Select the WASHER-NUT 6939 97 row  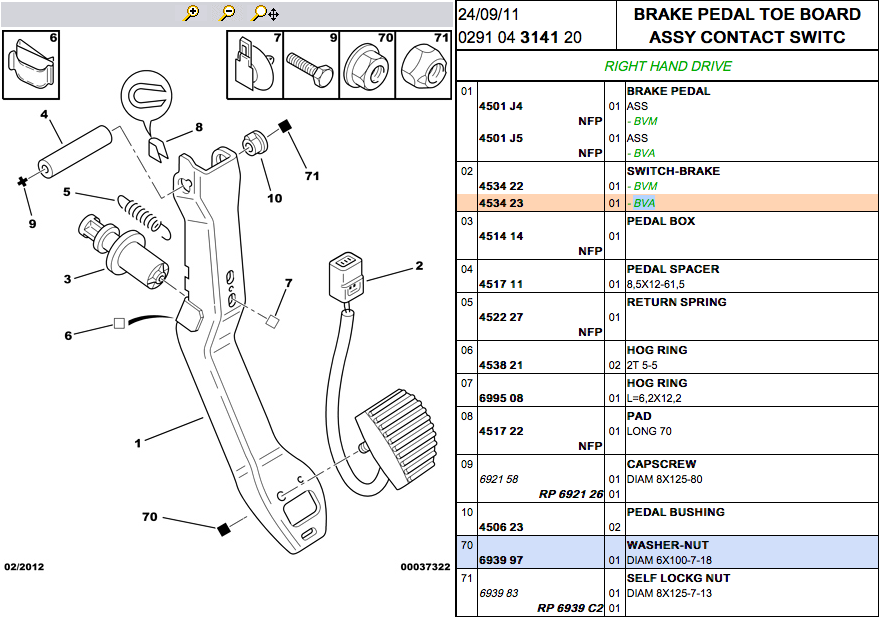click(x=667, y=552)
